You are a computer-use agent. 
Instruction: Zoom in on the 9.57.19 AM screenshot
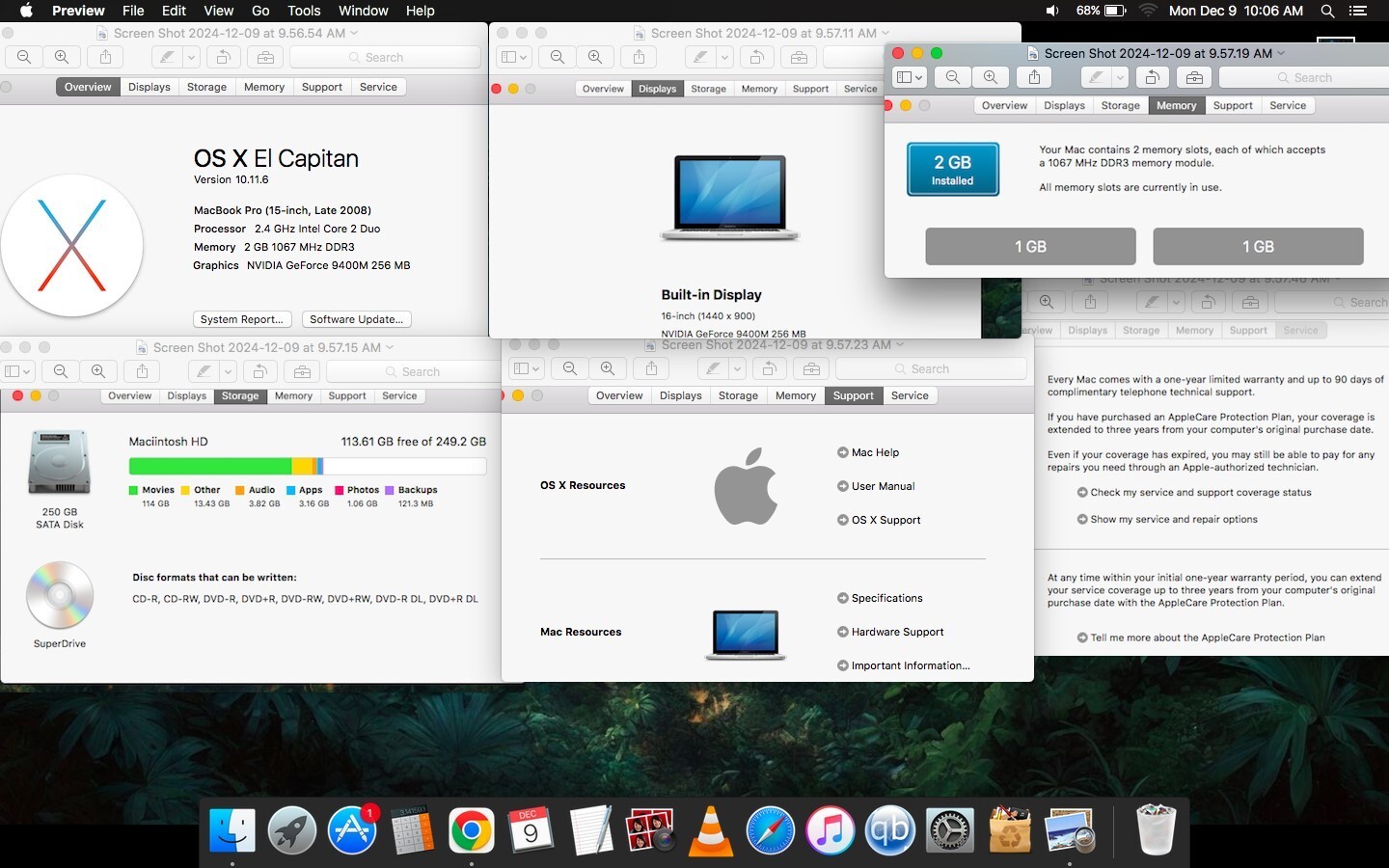(991, 78)
